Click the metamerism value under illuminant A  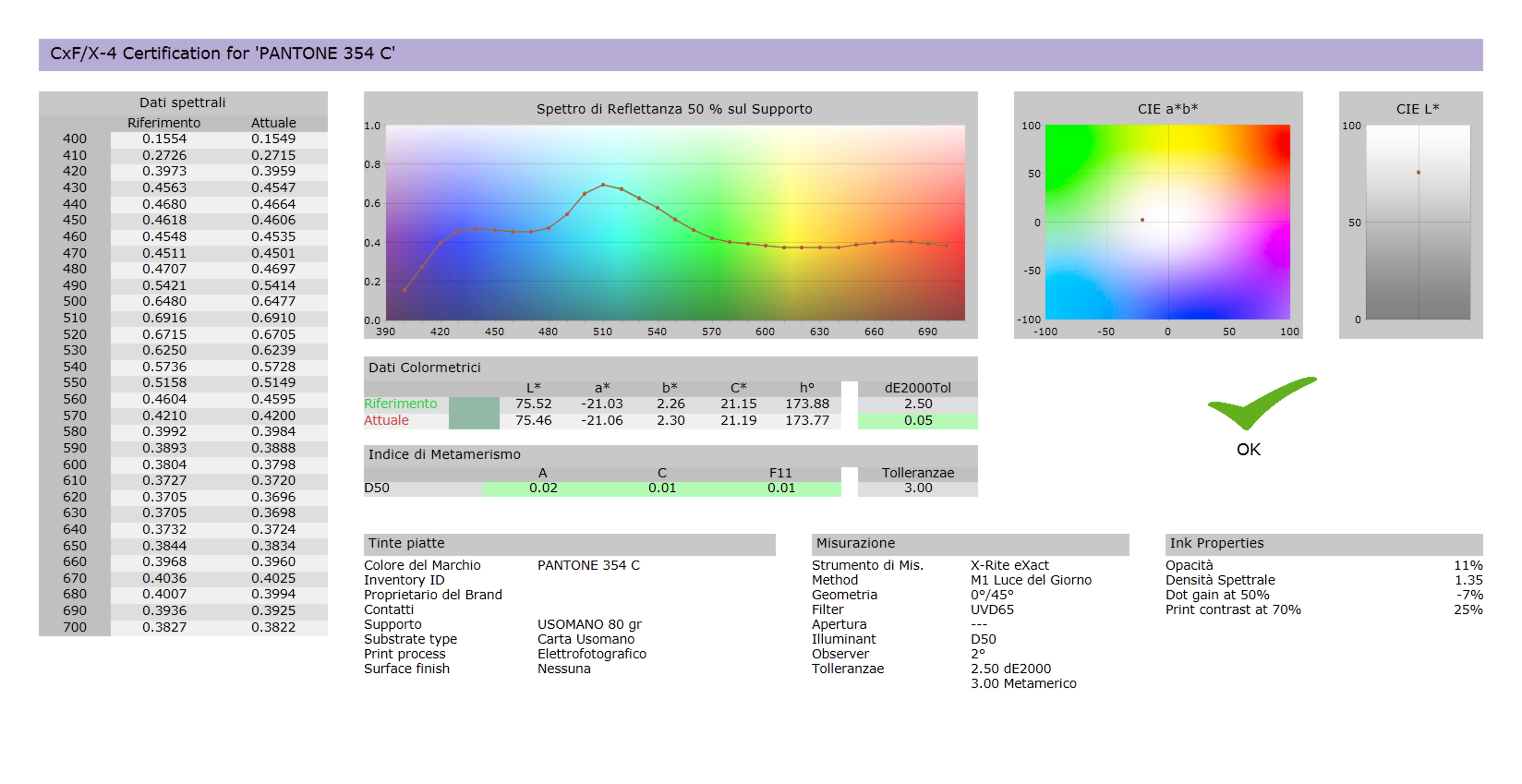click(x=543, y=488)
